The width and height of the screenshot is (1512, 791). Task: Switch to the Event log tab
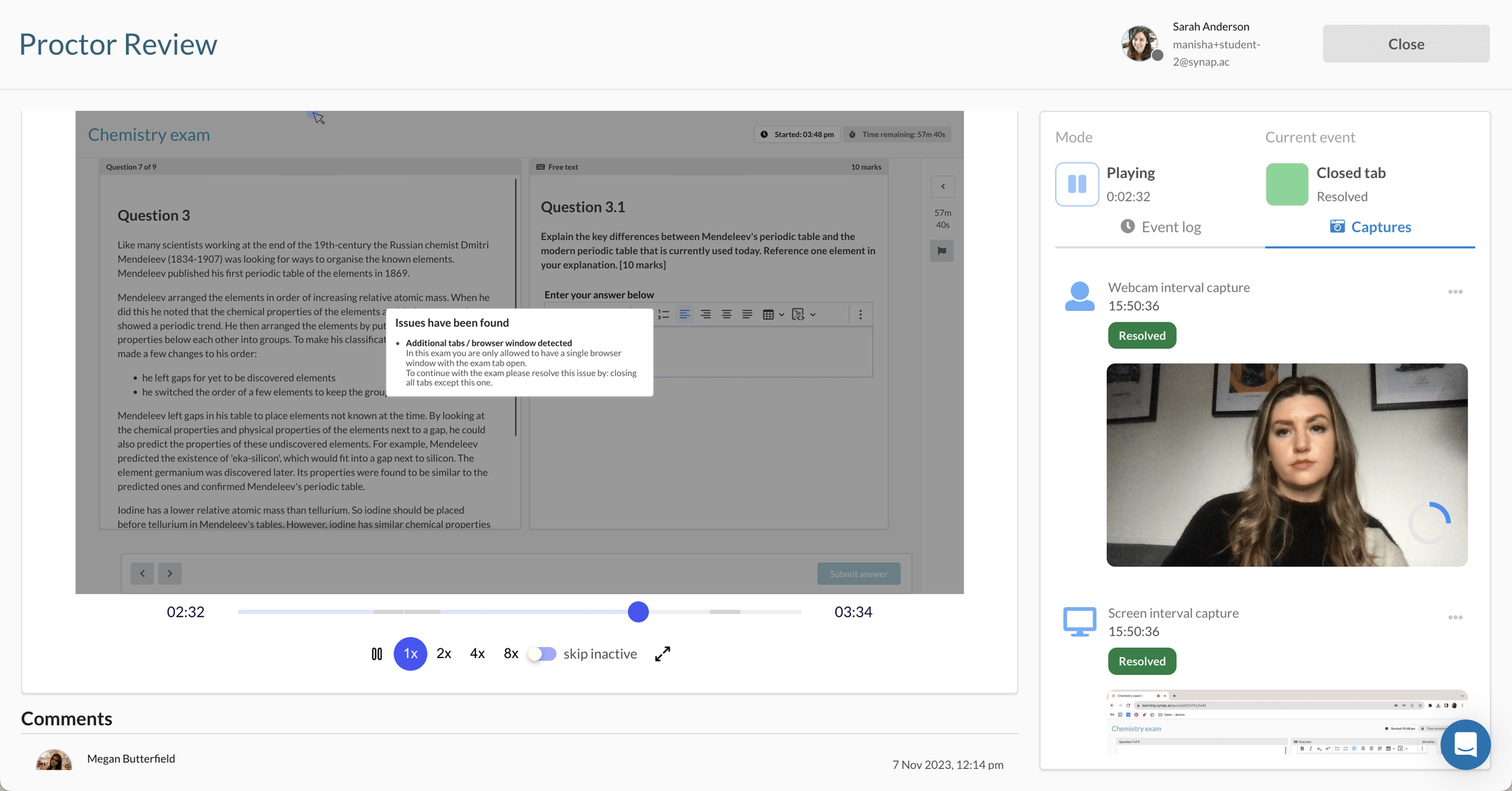pyautogui.click(x=1160, y=227)
